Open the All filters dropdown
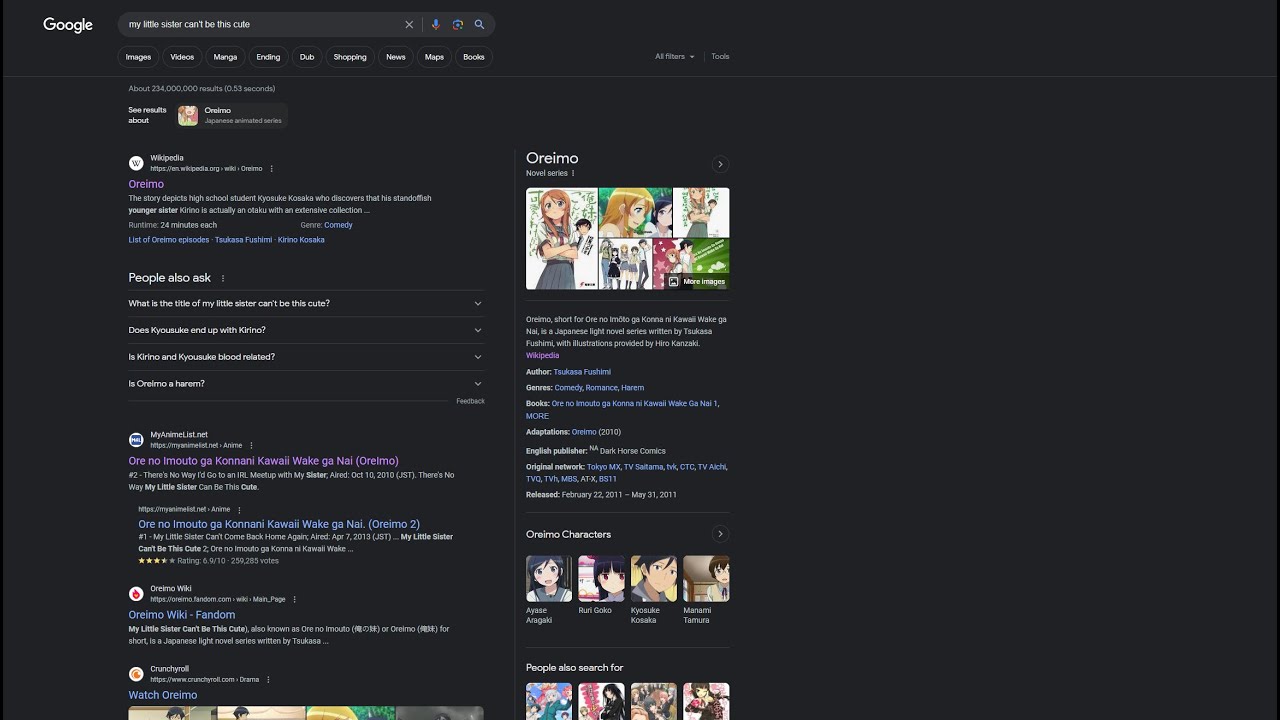This screenshot has width=1280, height=720. (675, 57)
